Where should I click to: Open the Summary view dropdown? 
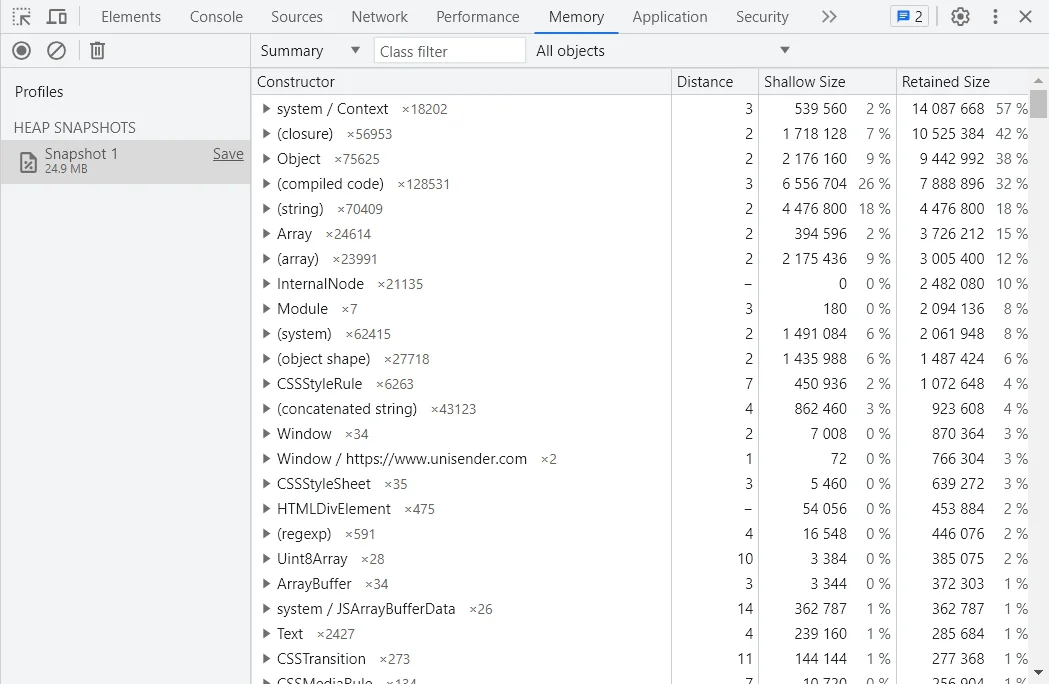pyautogui.click(x=310, y=51)
